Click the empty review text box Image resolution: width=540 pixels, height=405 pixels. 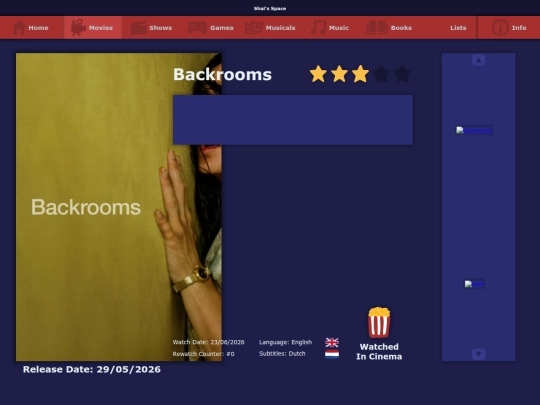point(293,120)
